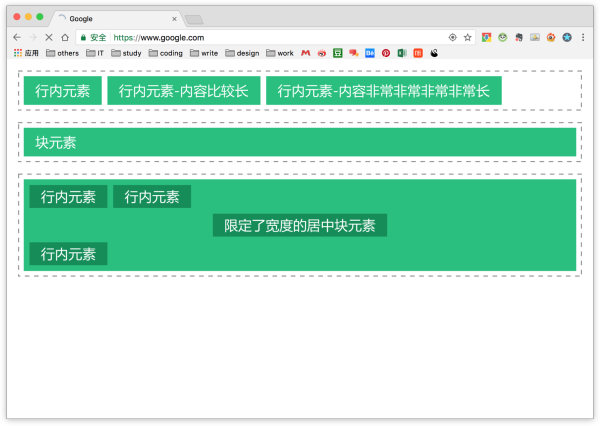600x426 pixels.
Task: Expand the 'others' bookmark folder
Action: [62, 53]
